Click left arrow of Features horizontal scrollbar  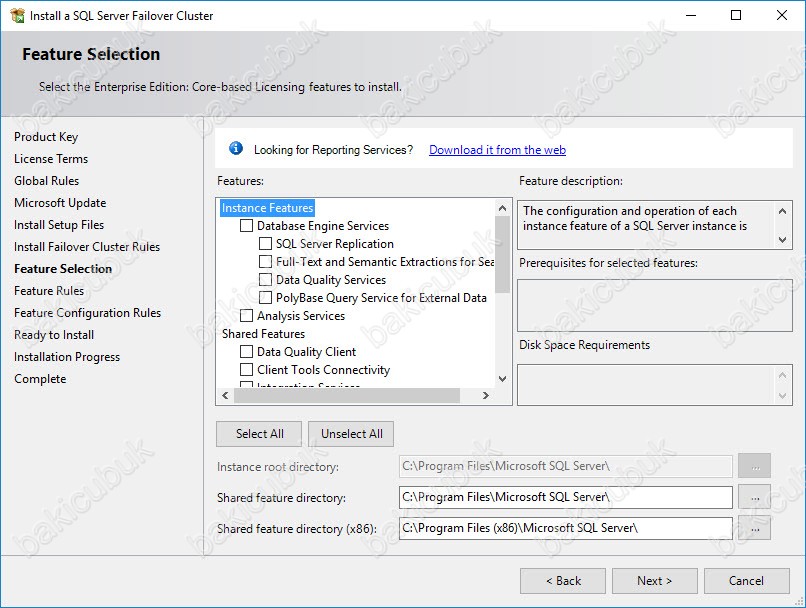pyautogui.click(x=225, y=395)
